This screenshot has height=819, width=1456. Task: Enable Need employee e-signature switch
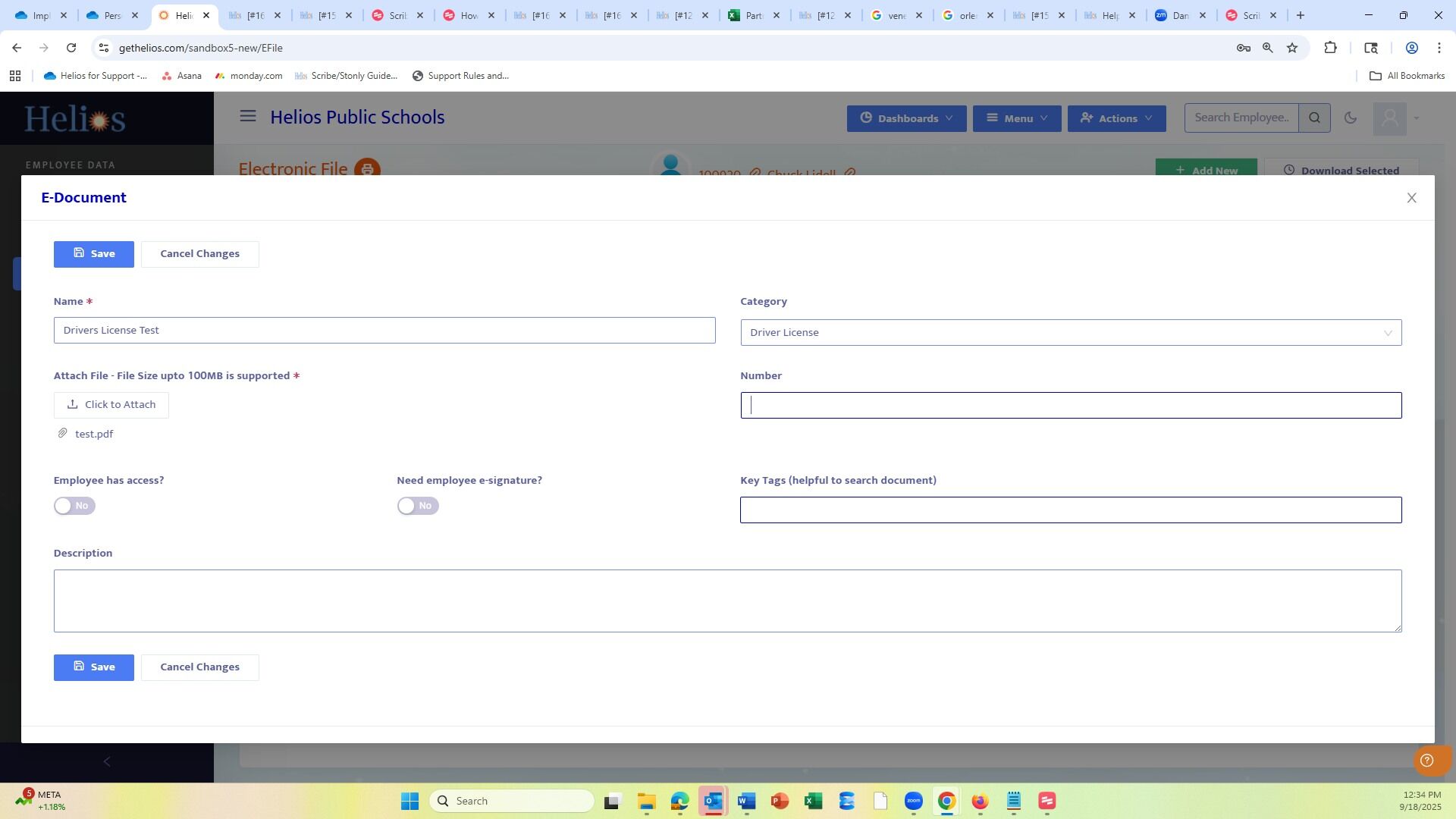click(418, 506)
